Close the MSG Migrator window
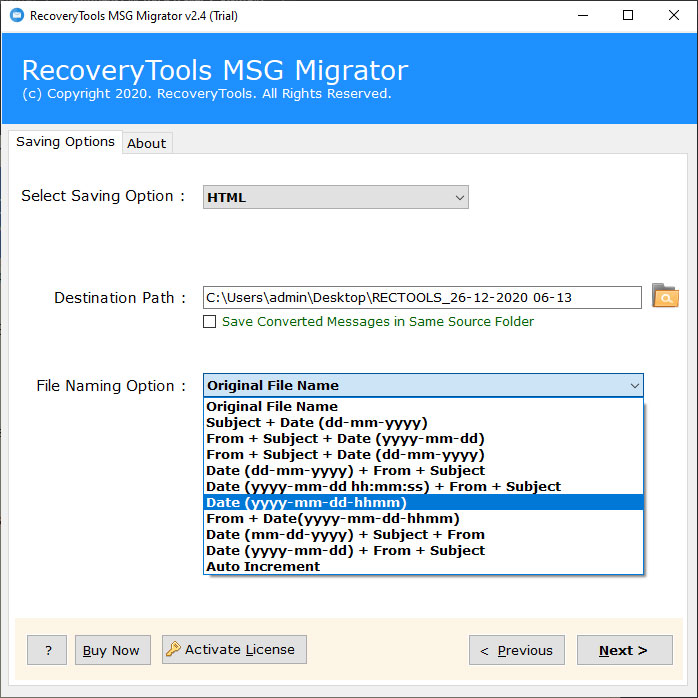 pos(674,16)
